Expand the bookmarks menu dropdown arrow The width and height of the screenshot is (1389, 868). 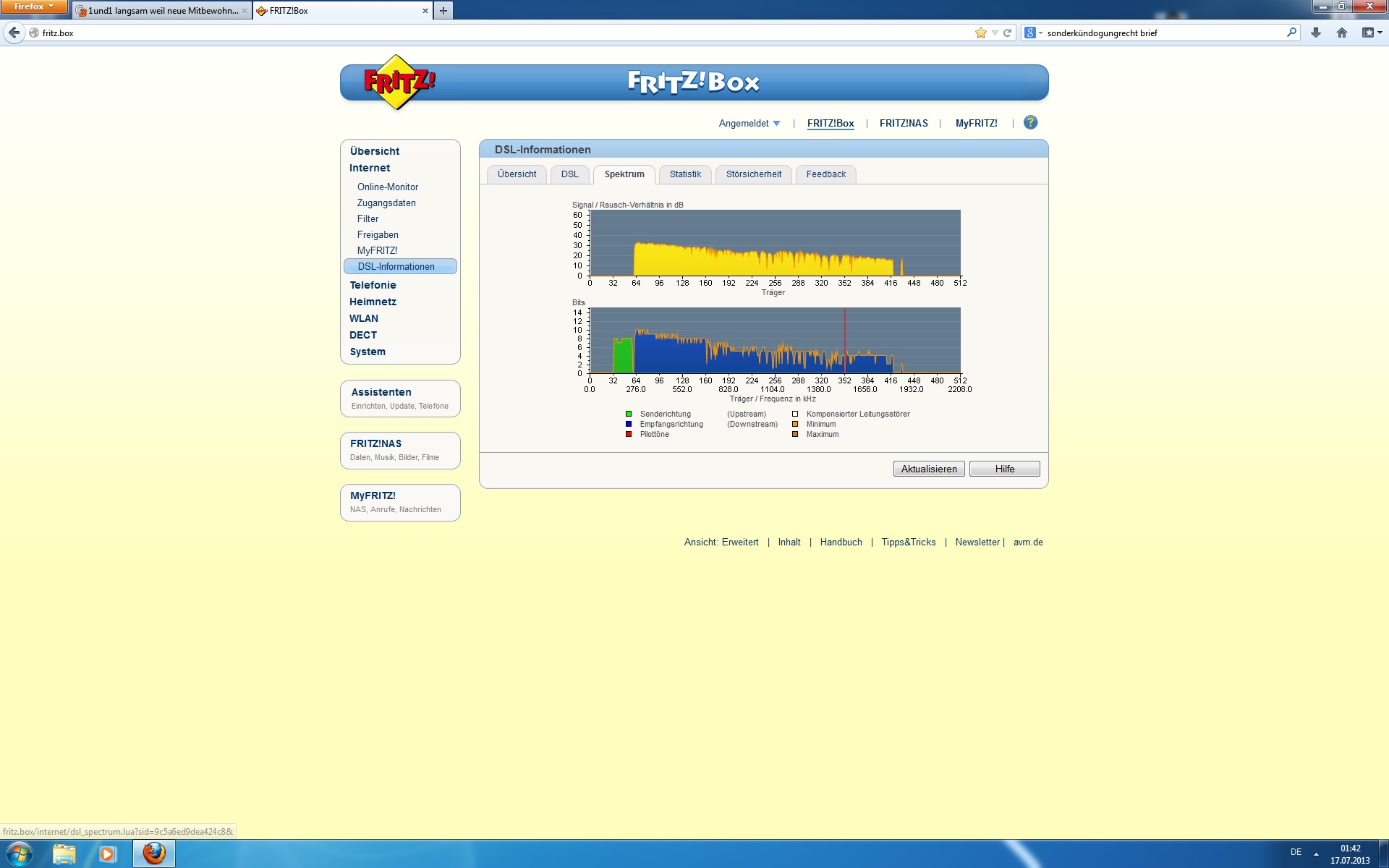[x=1379, y=33]
